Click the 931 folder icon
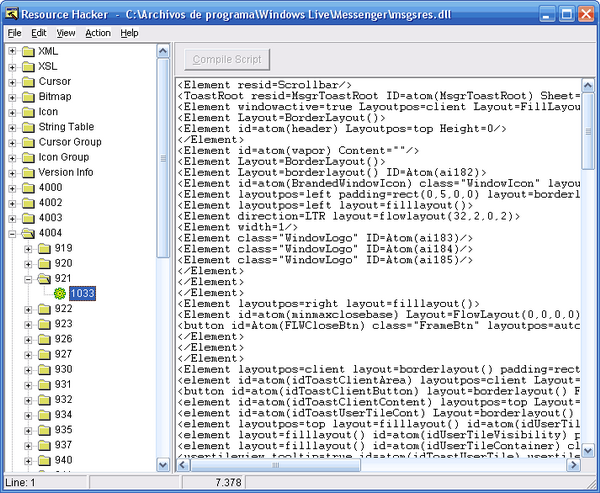This screenshot has width=600, height=493. point(44,385)
